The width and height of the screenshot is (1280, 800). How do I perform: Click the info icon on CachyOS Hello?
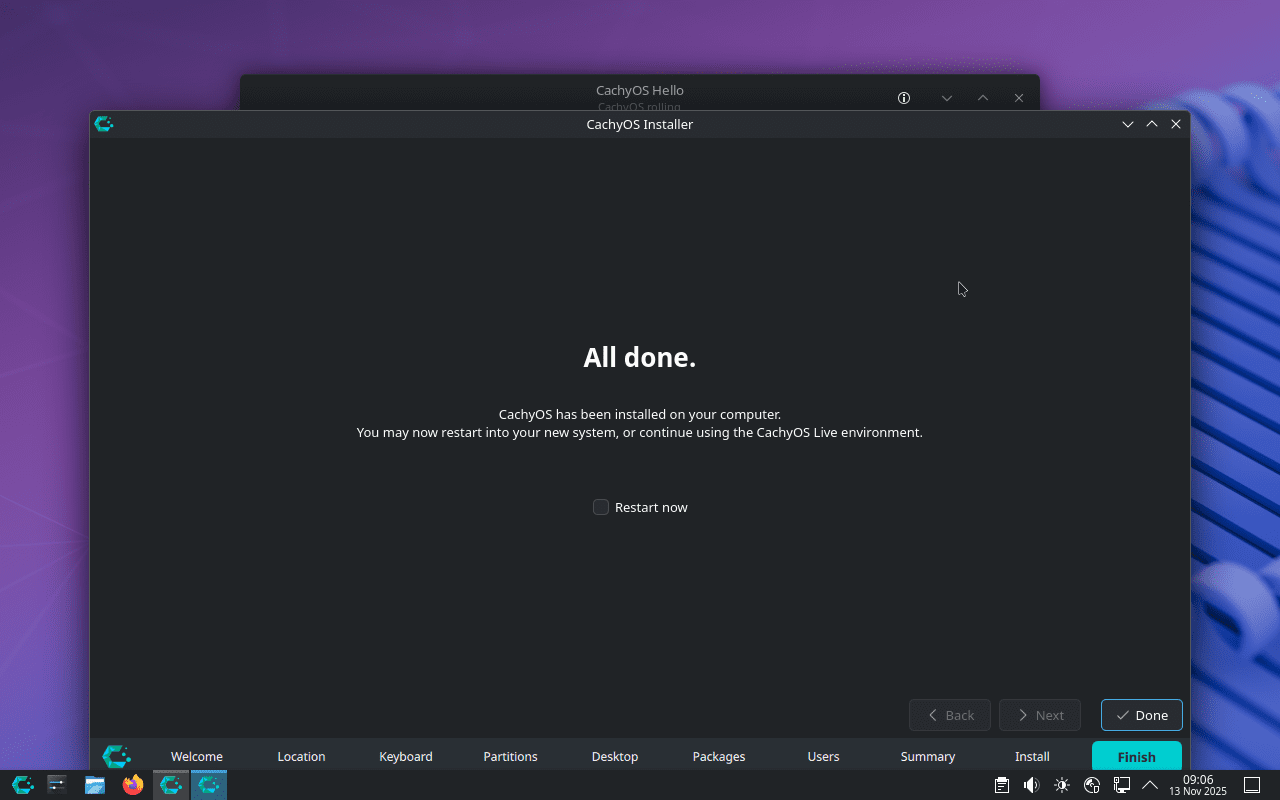click(903, 98)
